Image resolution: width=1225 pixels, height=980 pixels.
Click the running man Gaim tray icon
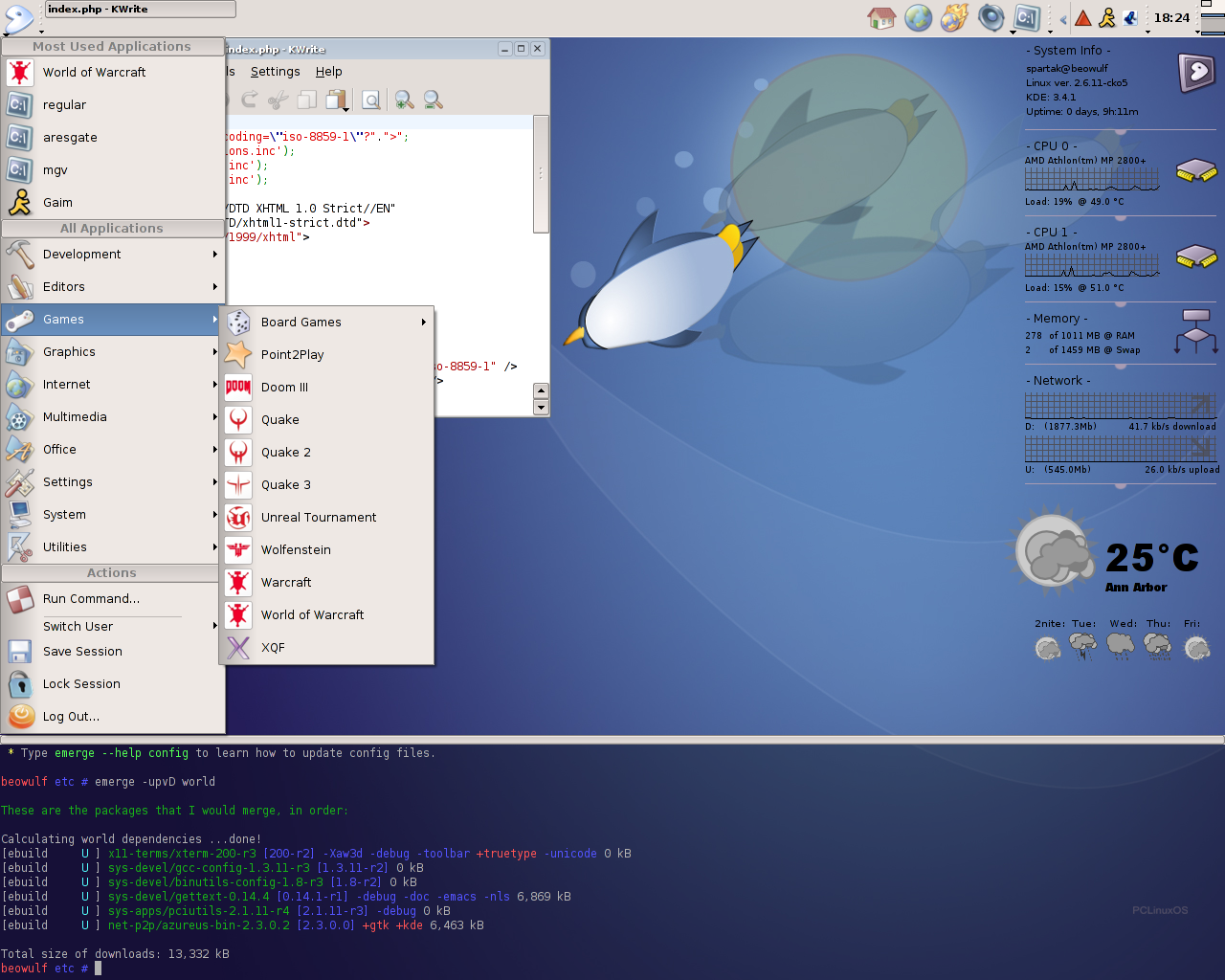[1107, 17]
